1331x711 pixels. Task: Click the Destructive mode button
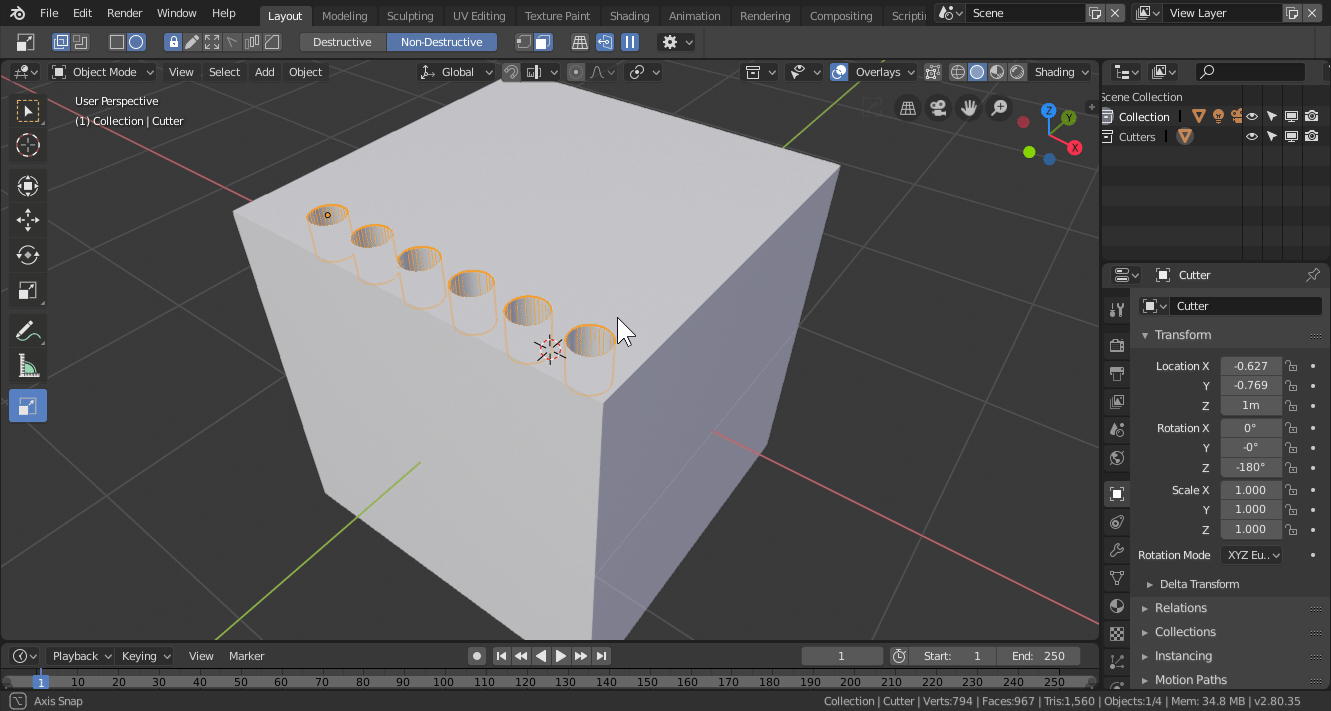(342, 42)
